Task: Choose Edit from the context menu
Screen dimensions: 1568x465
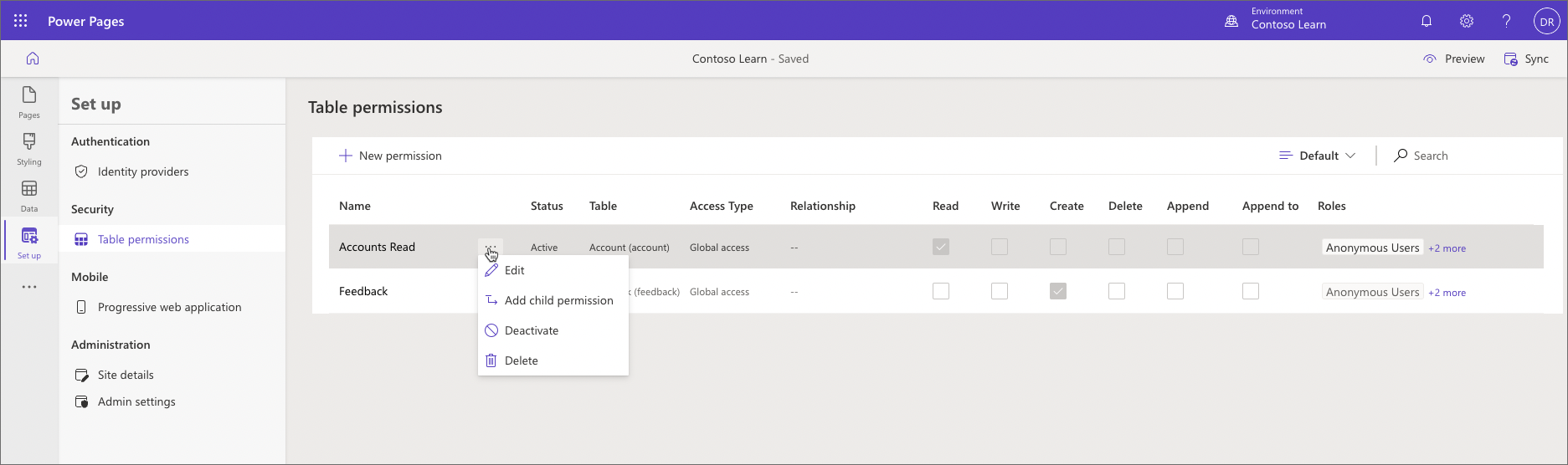Action: (514, 270)
